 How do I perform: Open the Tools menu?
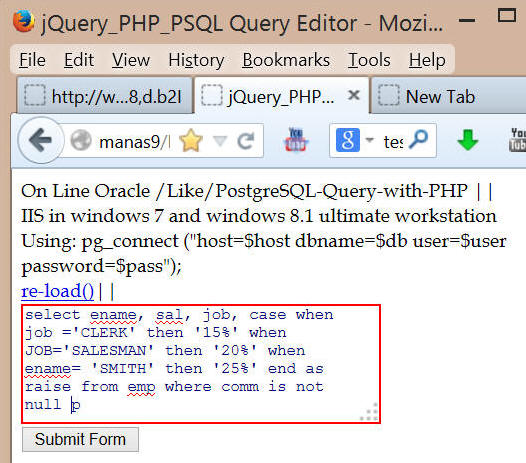tap(369, 60)
